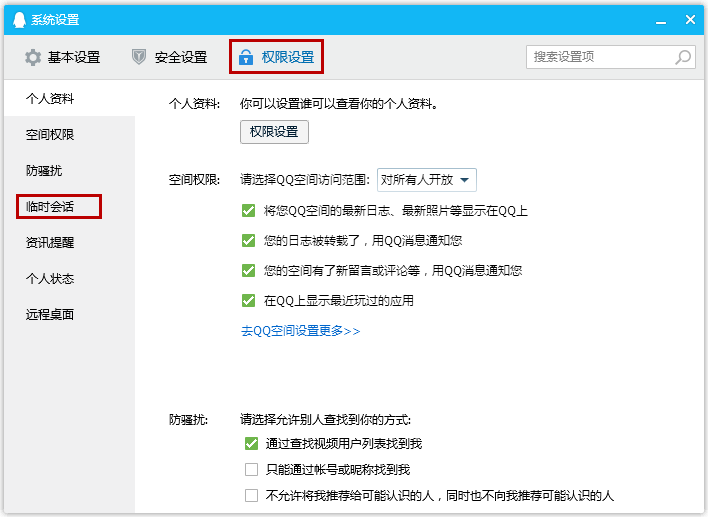This screenshot has height=517, width=708.
Task: Check 只能通过帐号或昵称找到我
Action: (252, 470)
